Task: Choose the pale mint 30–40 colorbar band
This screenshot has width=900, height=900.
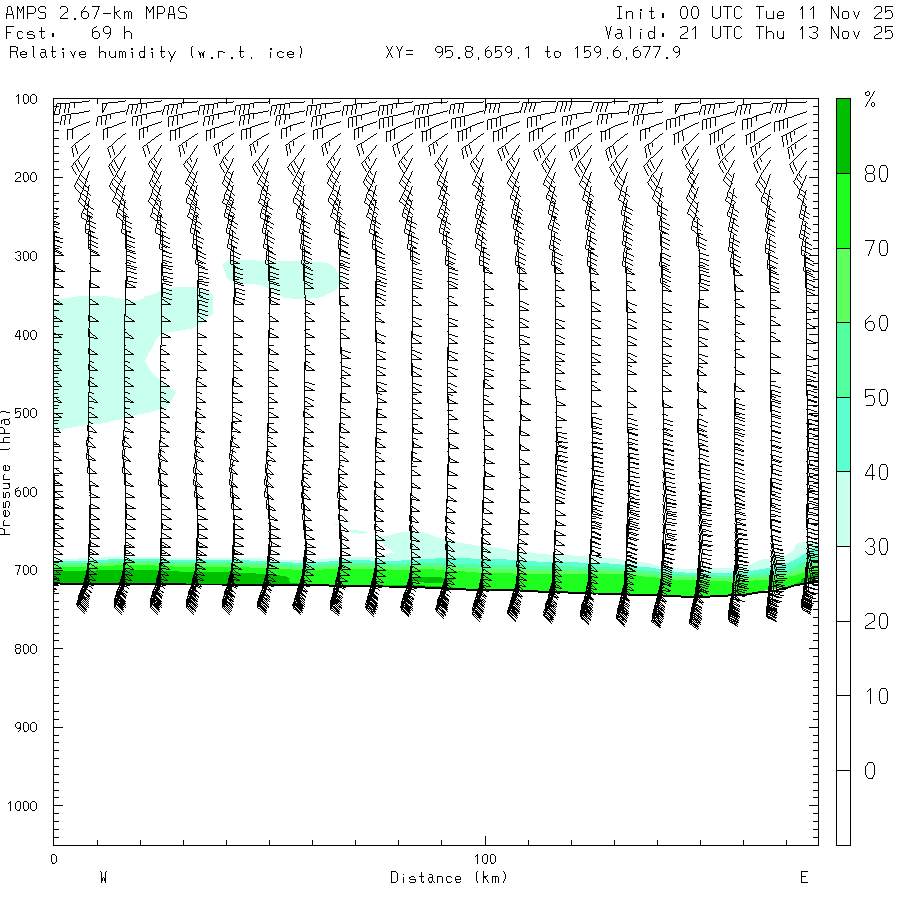Action: coord(843,508)
